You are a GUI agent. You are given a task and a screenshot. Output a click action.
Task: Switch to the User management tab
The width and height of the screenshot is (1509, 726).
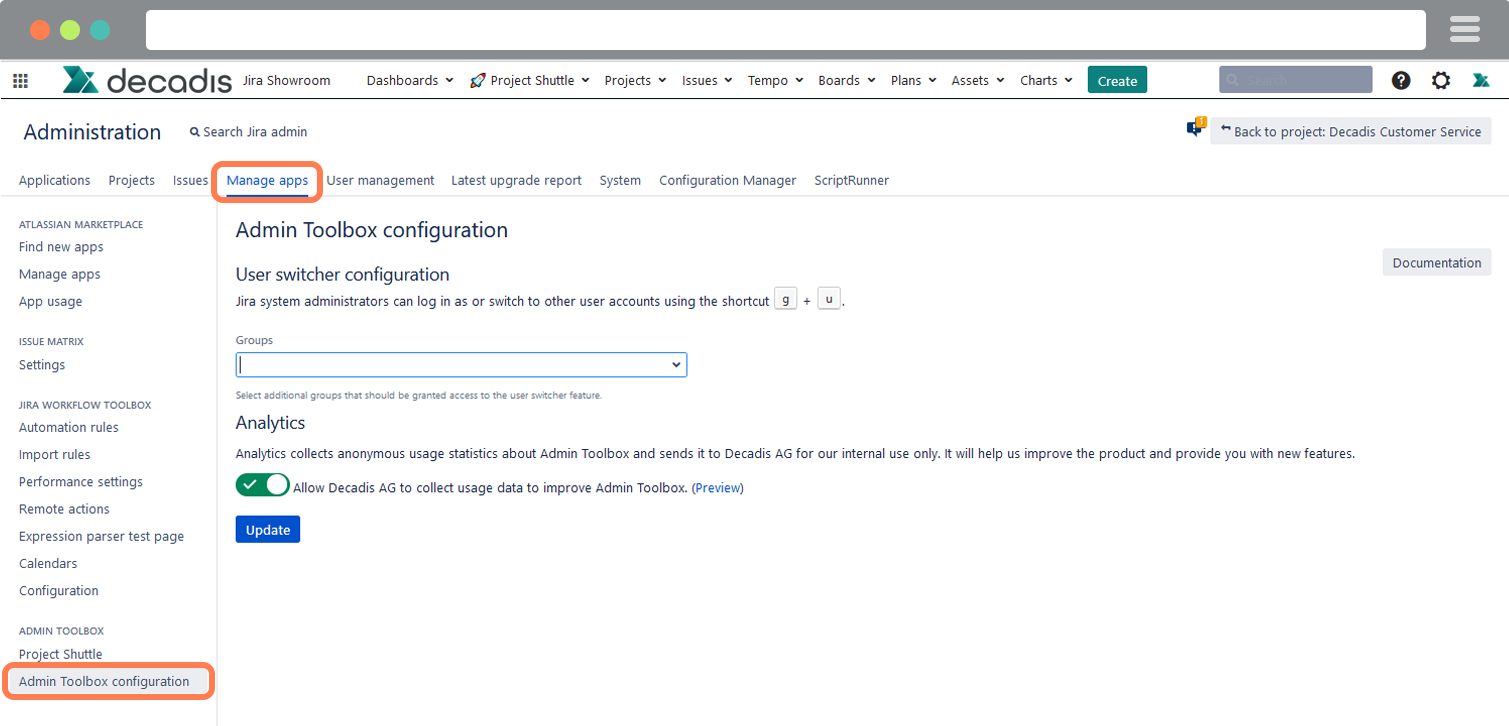(x=380, y=180)
